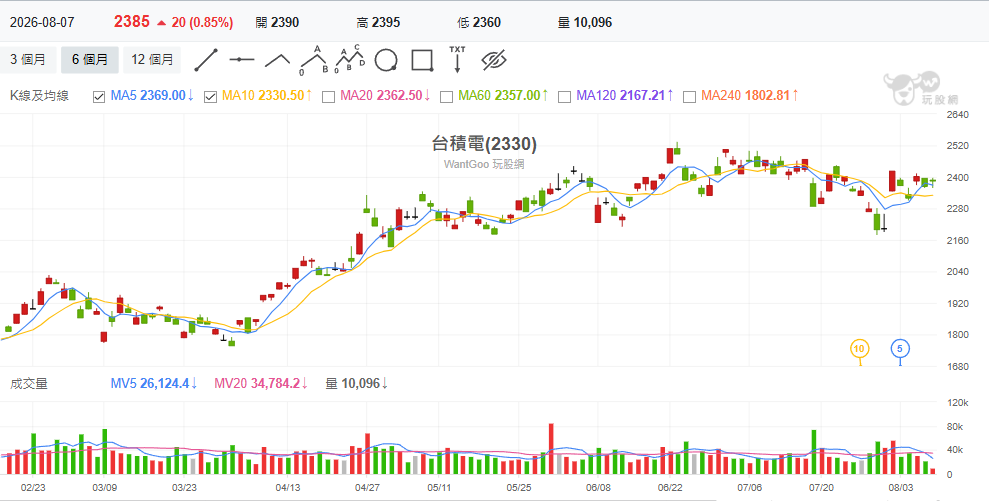The width and height of the screenshot is (989, 501).
Task: Click the 02/23 date axis label
Action: pos(33,488)
